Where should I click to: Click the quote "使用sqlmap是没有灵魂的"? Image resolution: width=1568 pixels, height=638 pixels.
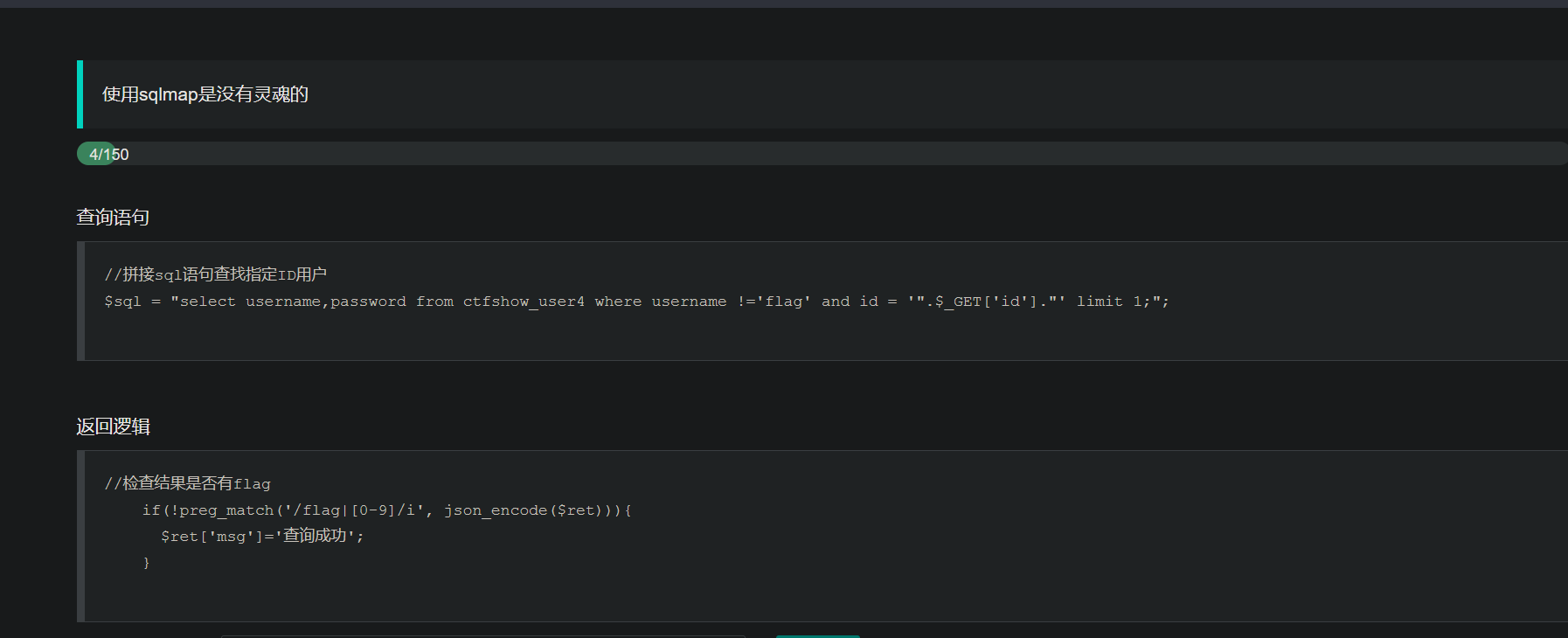tap(205, 94)
